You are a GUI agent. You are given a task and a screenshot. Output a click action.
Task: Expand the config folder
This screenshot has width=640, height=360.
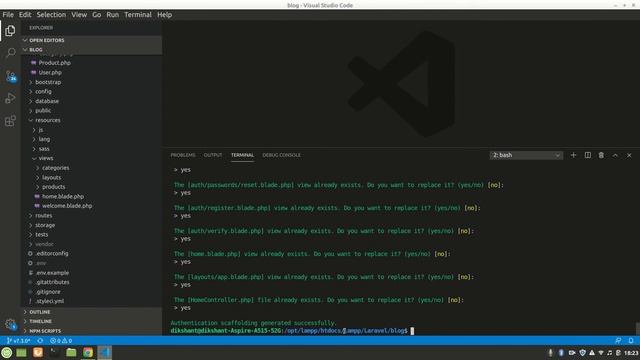tap(43, 91)
